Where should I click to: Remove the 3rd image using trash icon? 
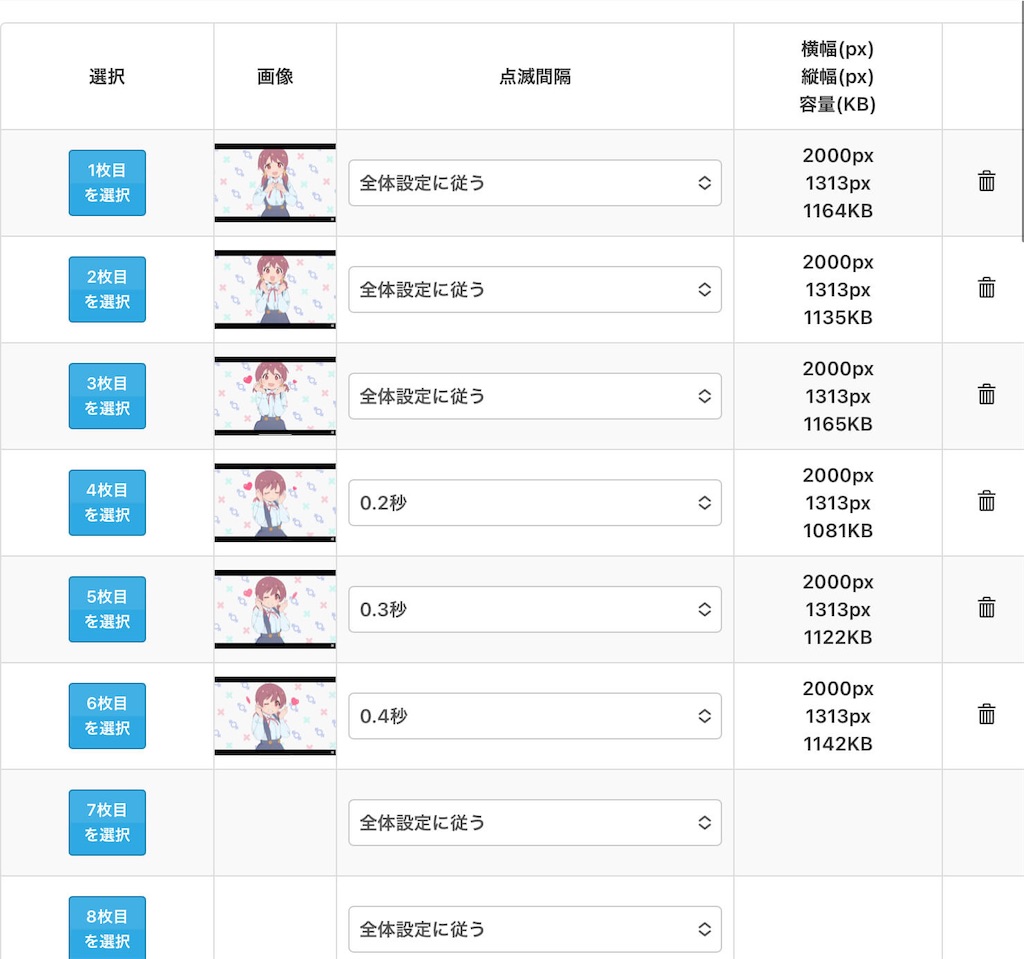[986, 394]
